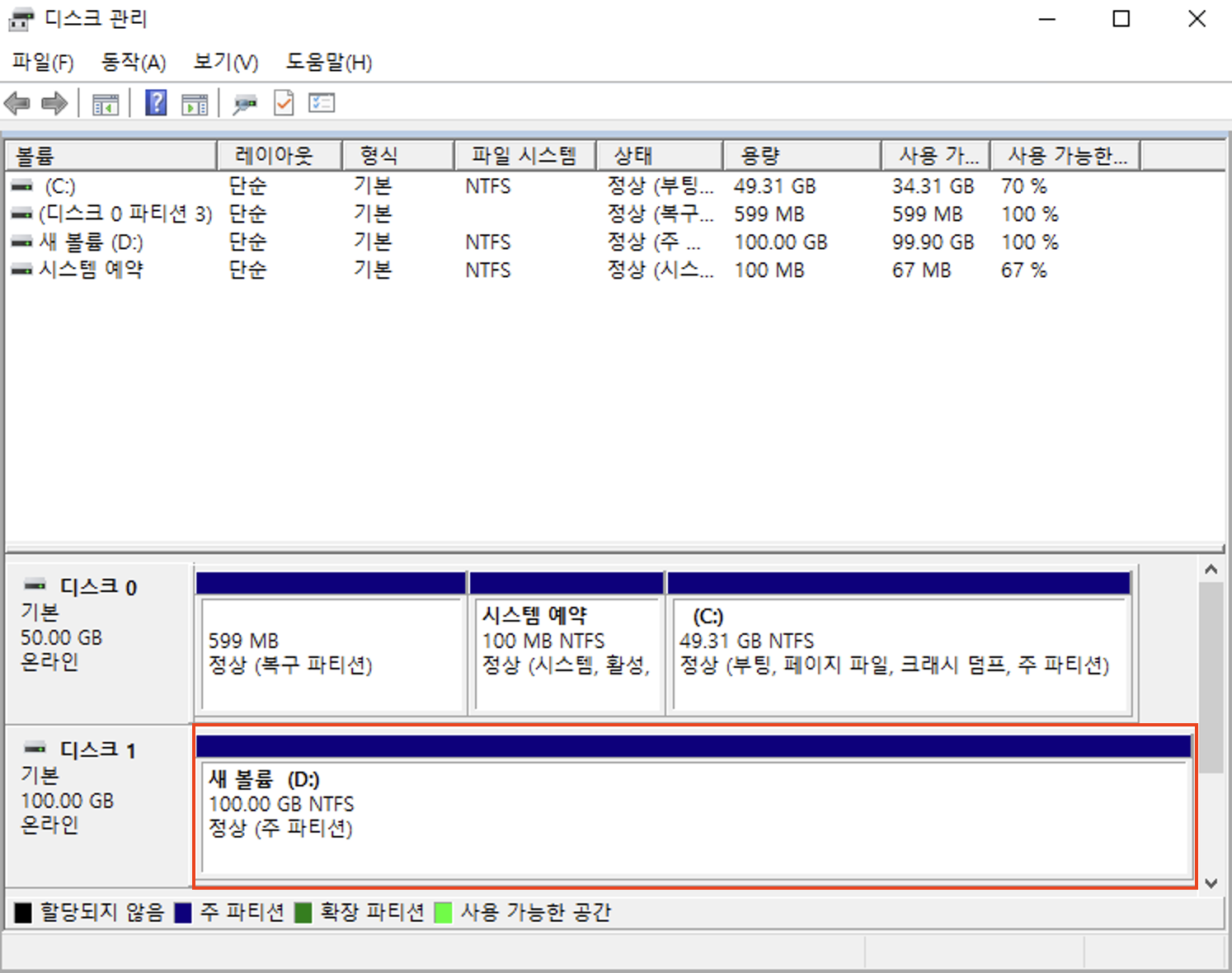Sort by the 상태 column header

[x=660, y=156]
